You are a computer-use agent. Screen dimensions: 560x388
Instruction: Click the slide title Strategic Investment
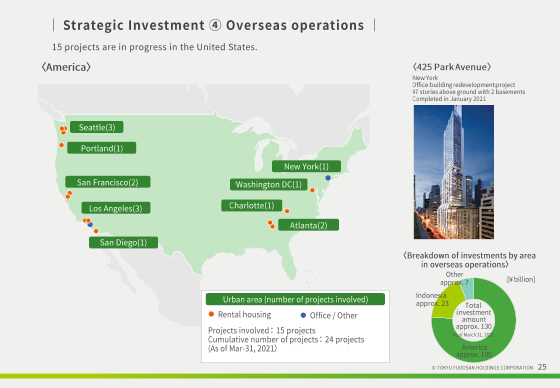[x=214, y=25]
